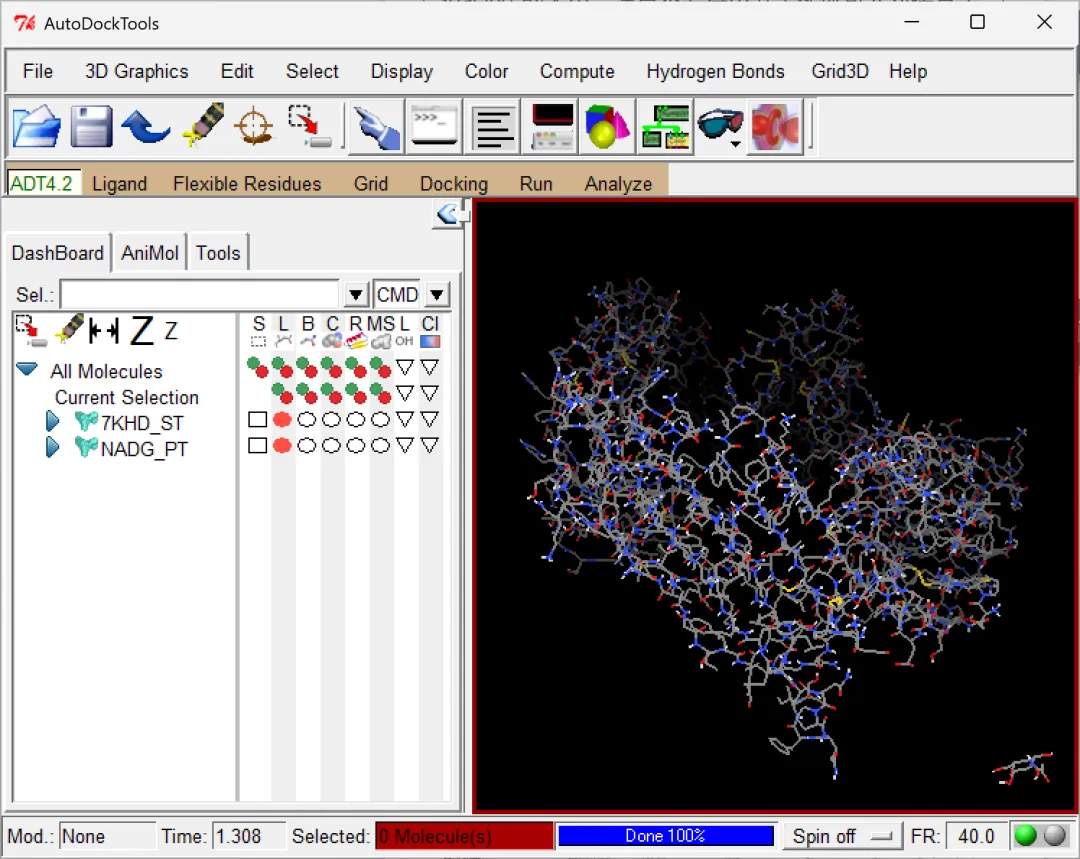Click the Docking ADT button

point(453,184)
